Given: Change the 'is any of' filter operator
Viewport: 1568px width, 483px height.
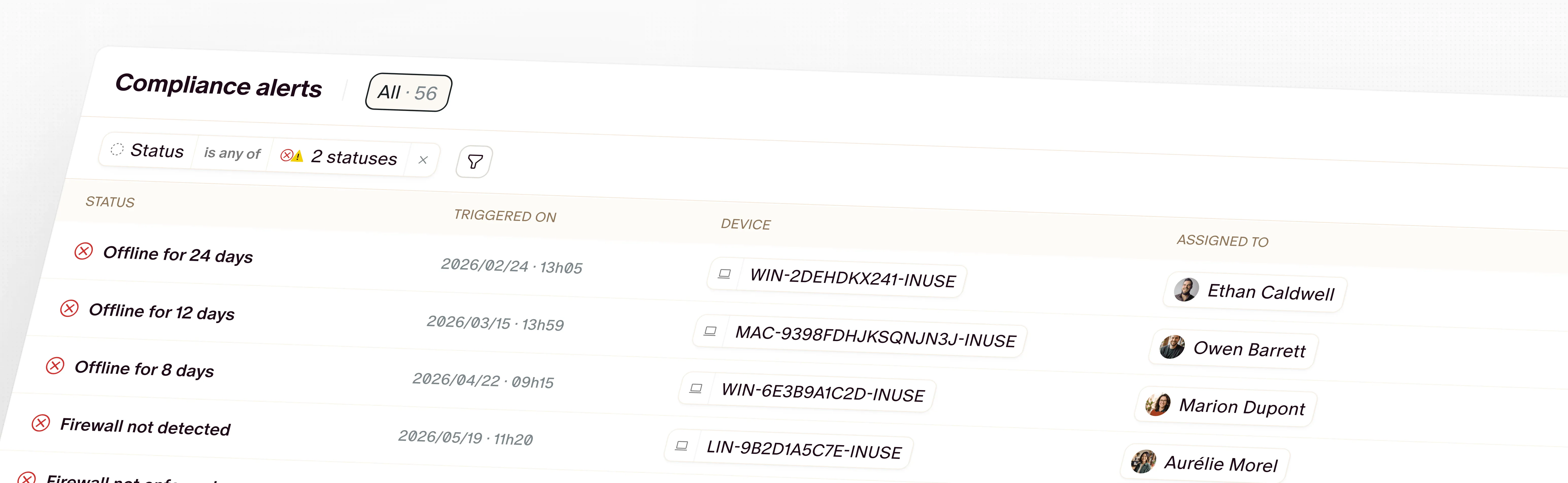Looking at the screenshot, I should tap(232, 153).
